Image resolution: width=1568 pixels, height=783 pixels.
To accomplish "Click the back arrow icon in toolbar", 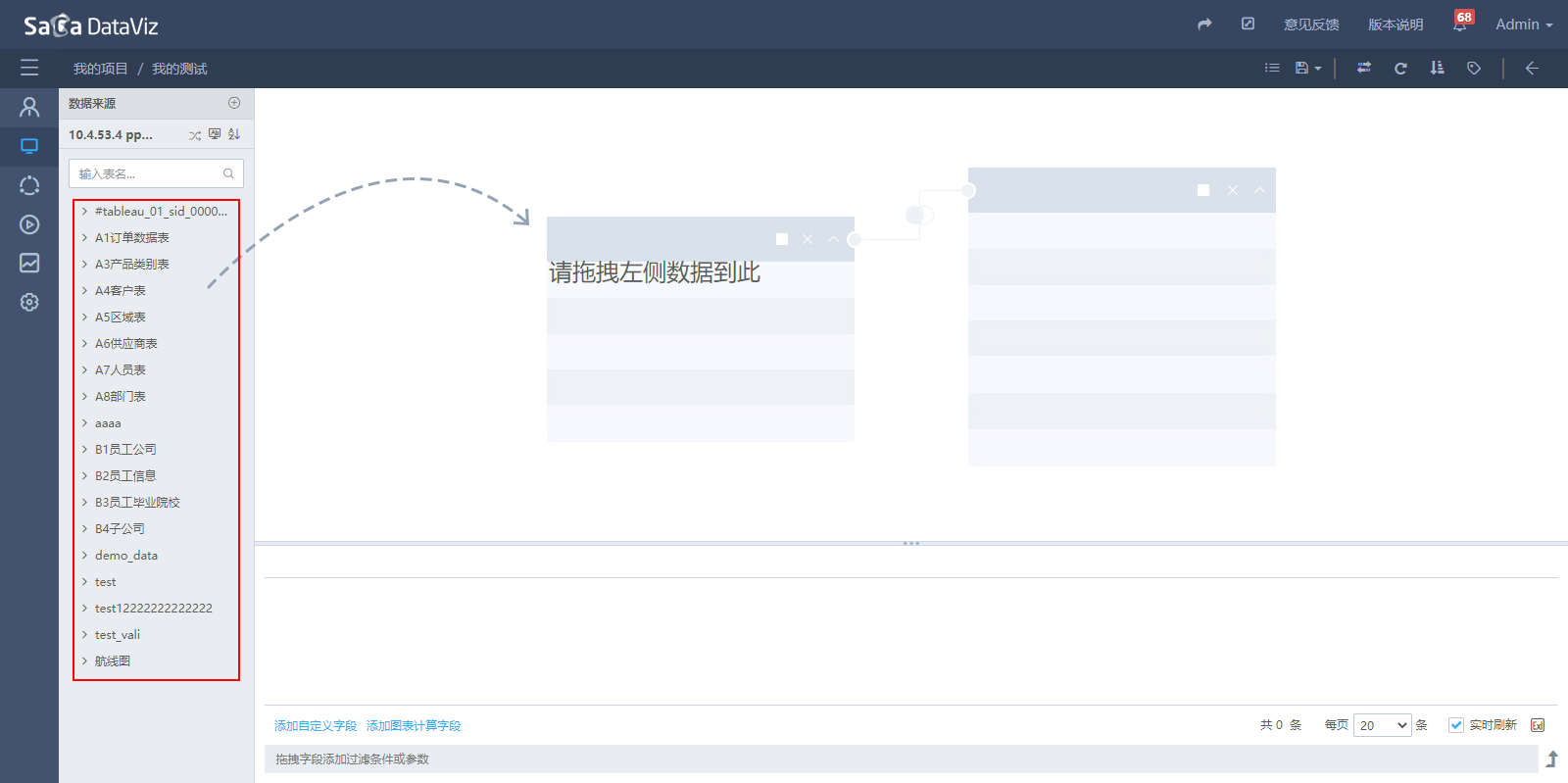I will tap(1532, 69).
